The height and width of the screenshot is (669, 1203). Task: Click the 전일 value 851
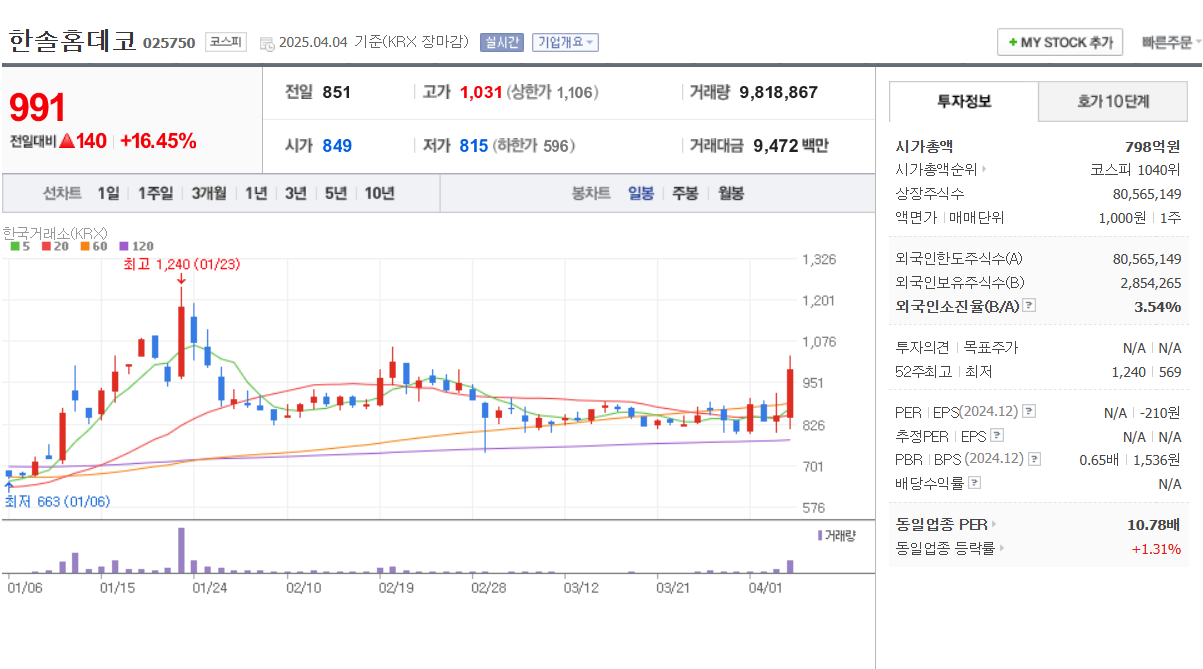tap(337, 92)
